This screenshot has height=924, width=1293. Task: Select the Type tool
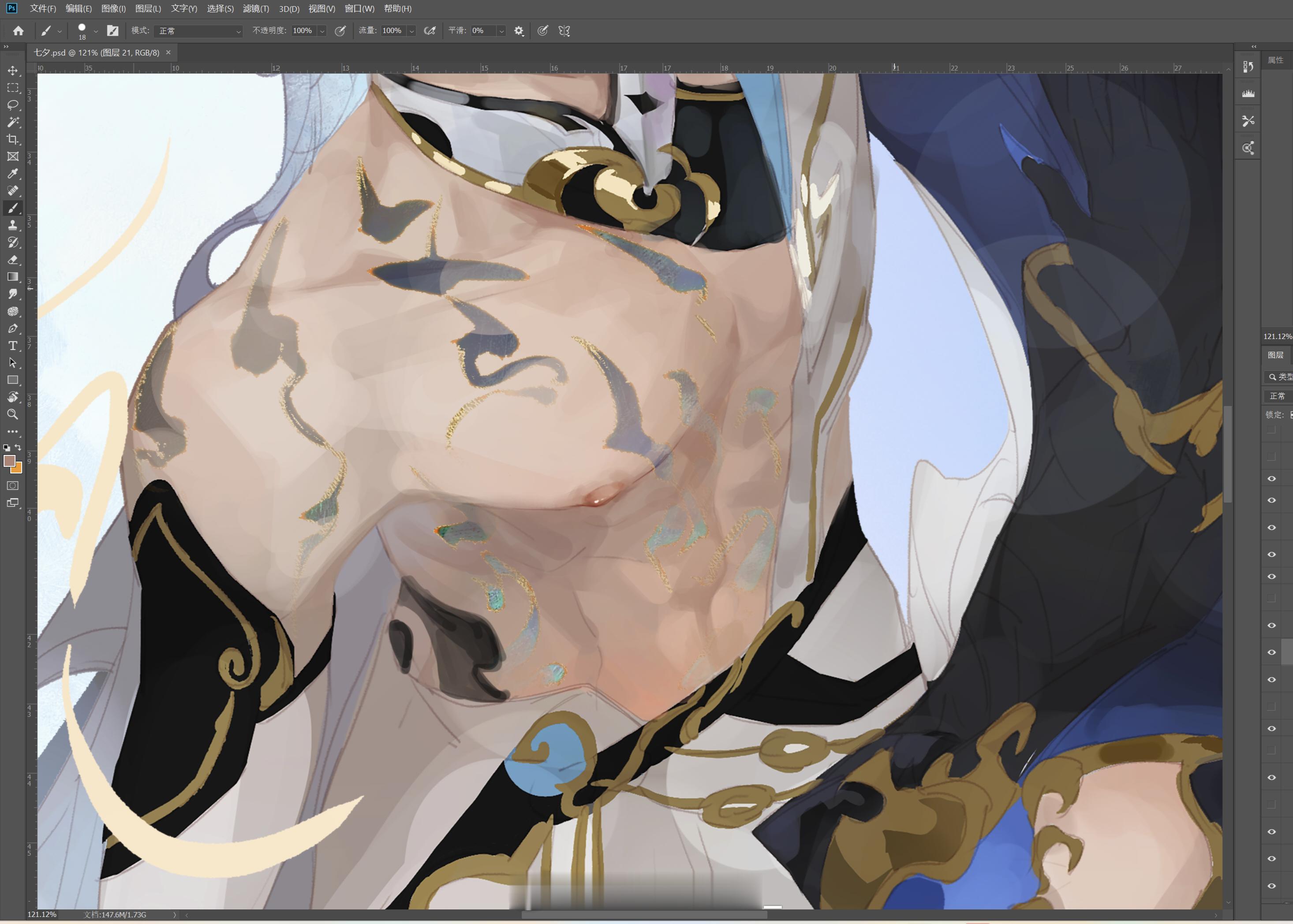click(12, 345)
